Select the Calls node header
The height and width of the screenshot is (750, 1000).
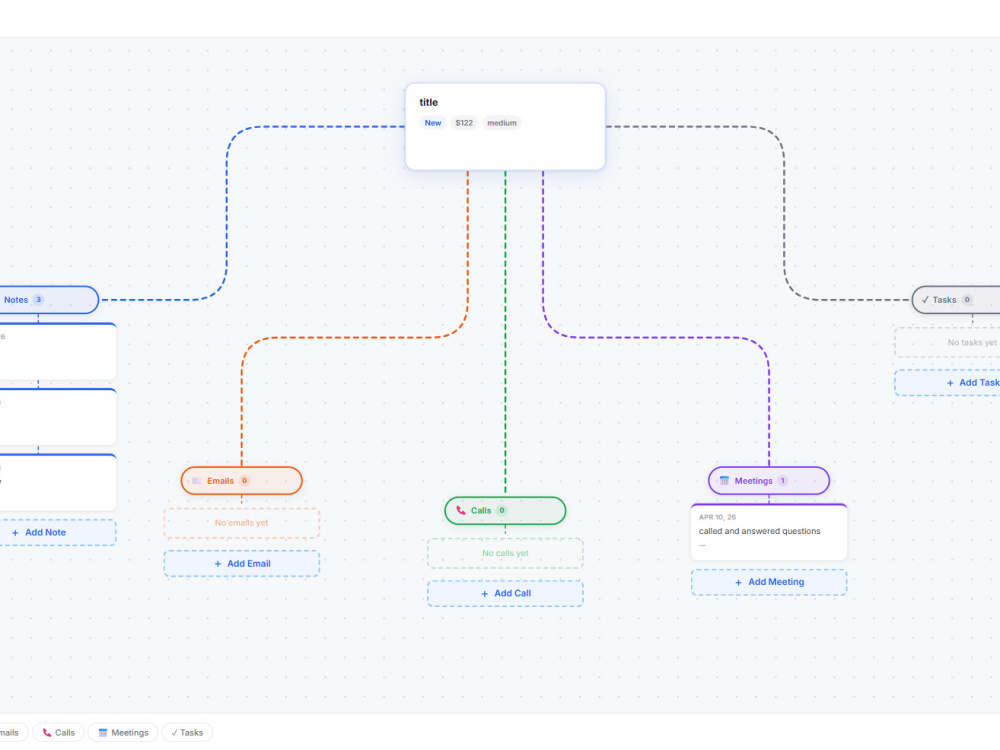pyautogui.click(x=505, y=511)
